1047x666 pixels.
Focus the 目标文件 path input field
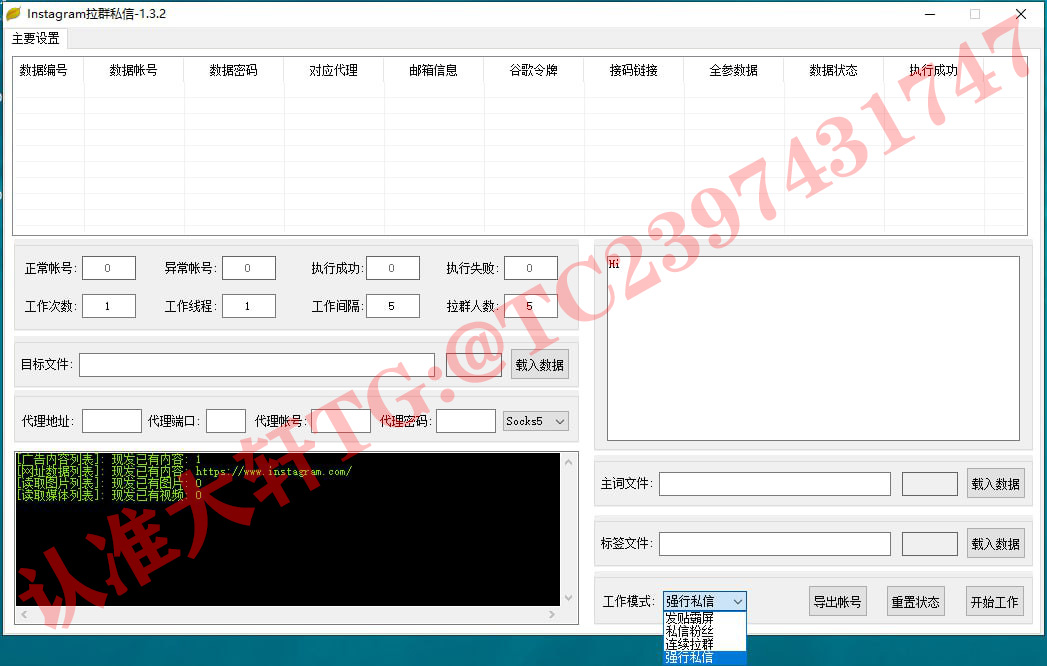tap(257, 365)
